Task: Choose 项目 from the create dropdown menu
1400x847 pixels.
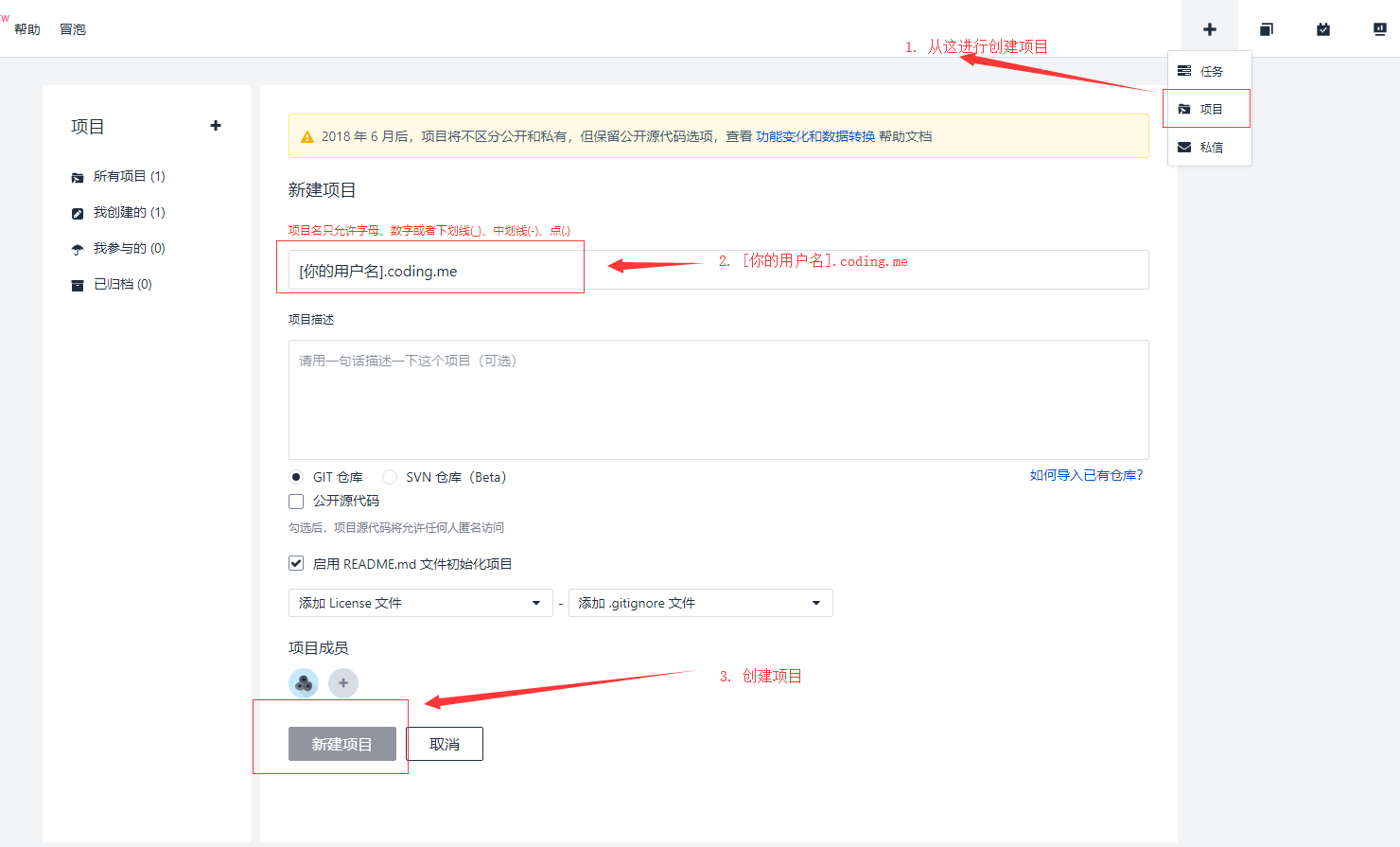Action: [1208, 108]
